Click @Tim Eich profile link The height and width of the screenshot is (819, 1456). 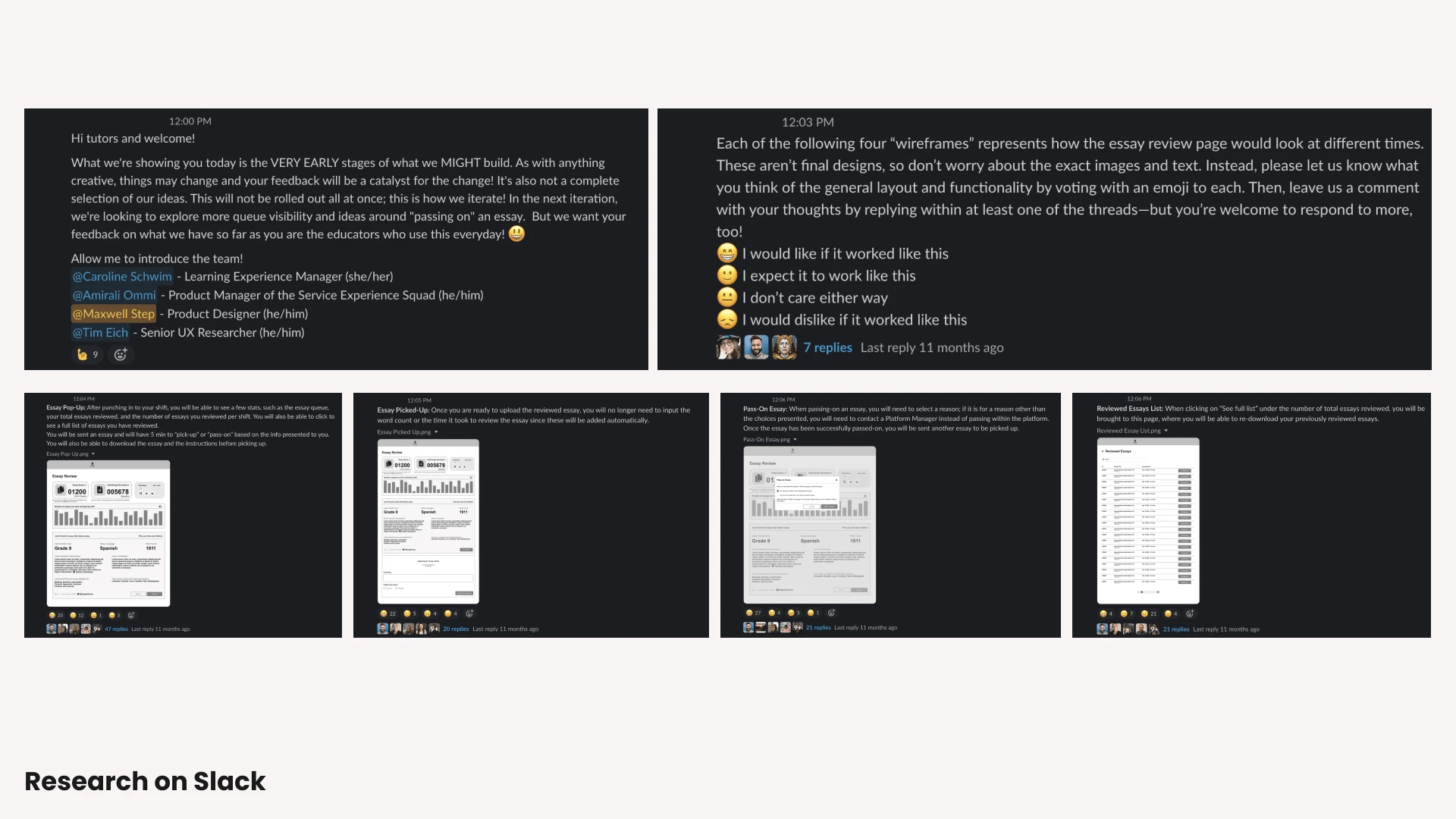coord(99,332)
